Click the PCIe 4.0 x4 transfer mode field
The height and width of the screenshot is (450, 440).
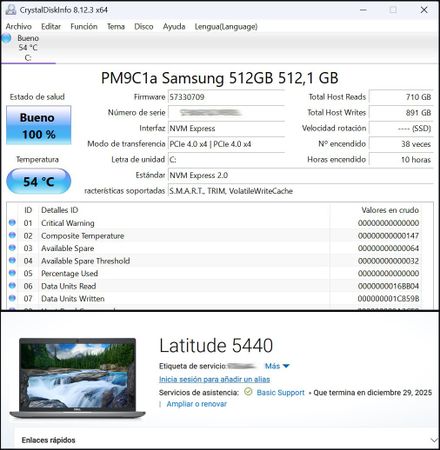point(226,144)
